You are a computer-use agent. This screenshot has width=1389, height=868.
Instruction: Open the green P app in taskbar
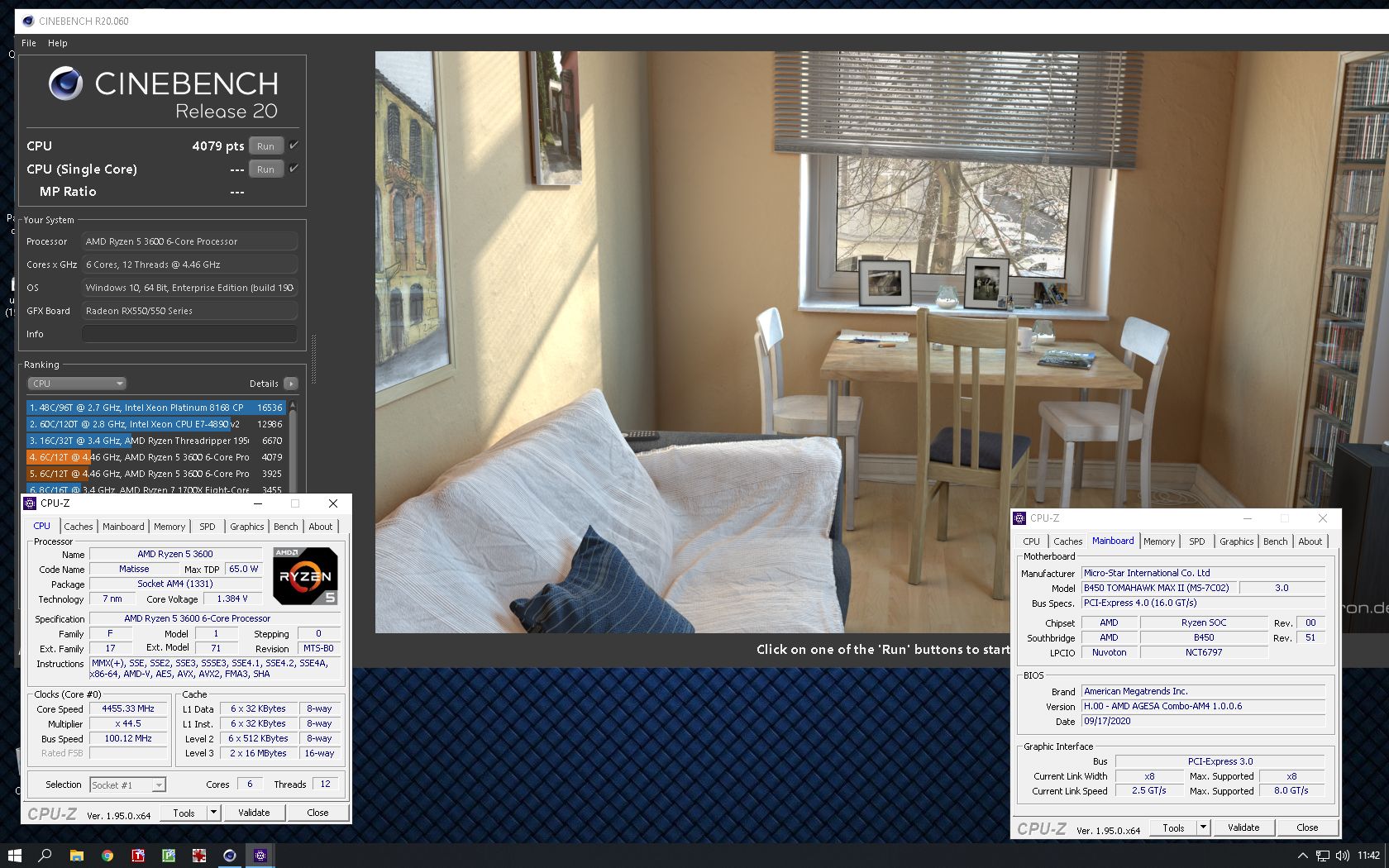coord(168,856)
